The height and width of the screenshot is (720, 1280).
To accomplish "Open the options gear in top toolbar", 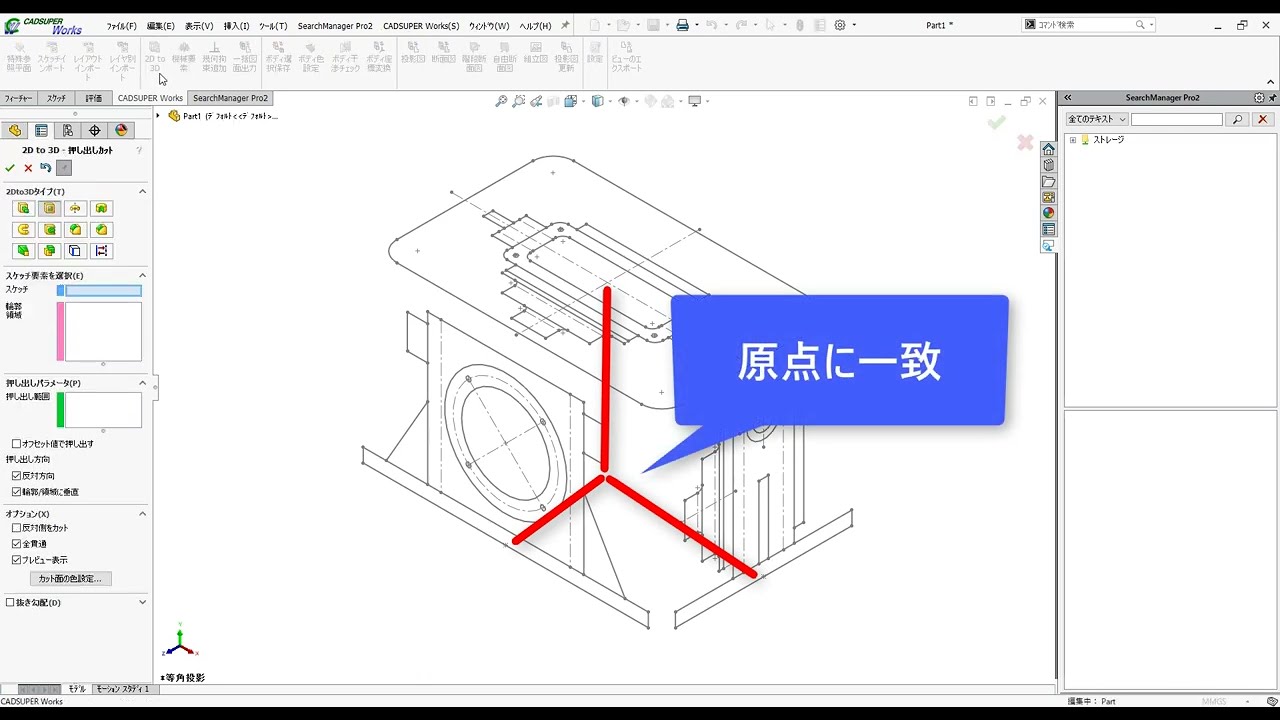I will (x=840, y=25).
